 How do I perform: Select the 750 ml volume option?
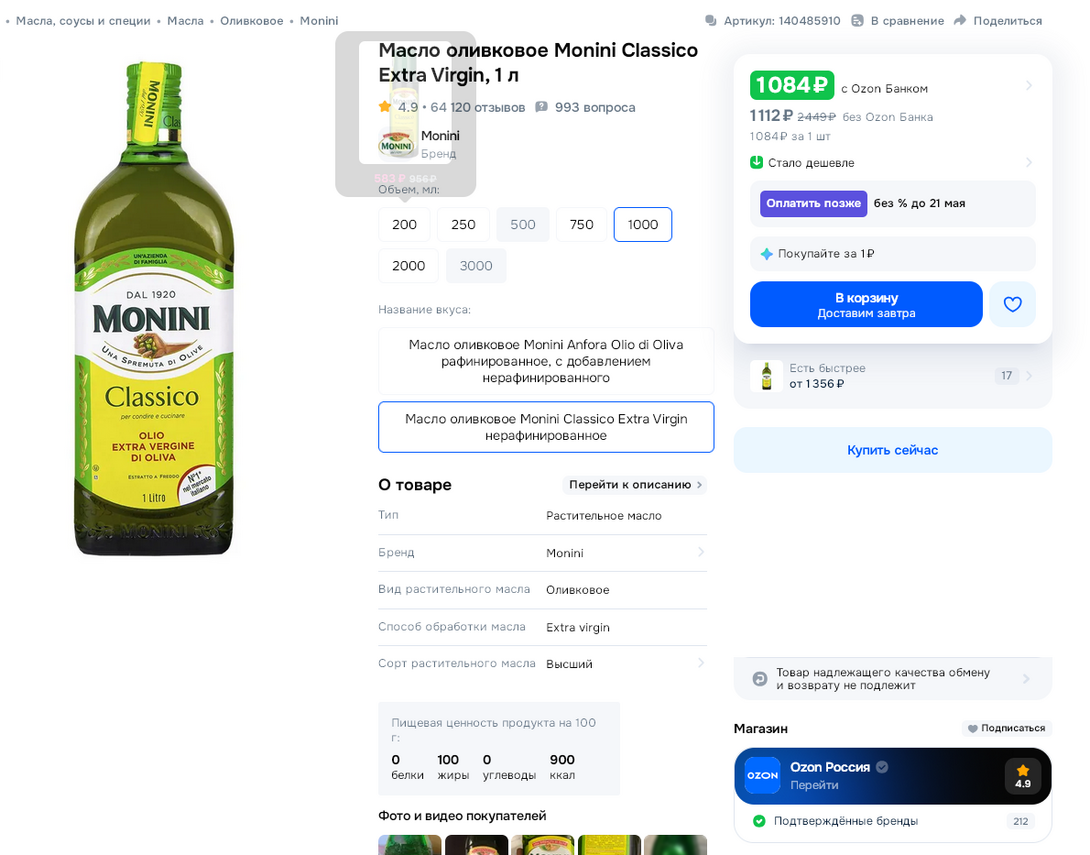click(x=581, y=225)
